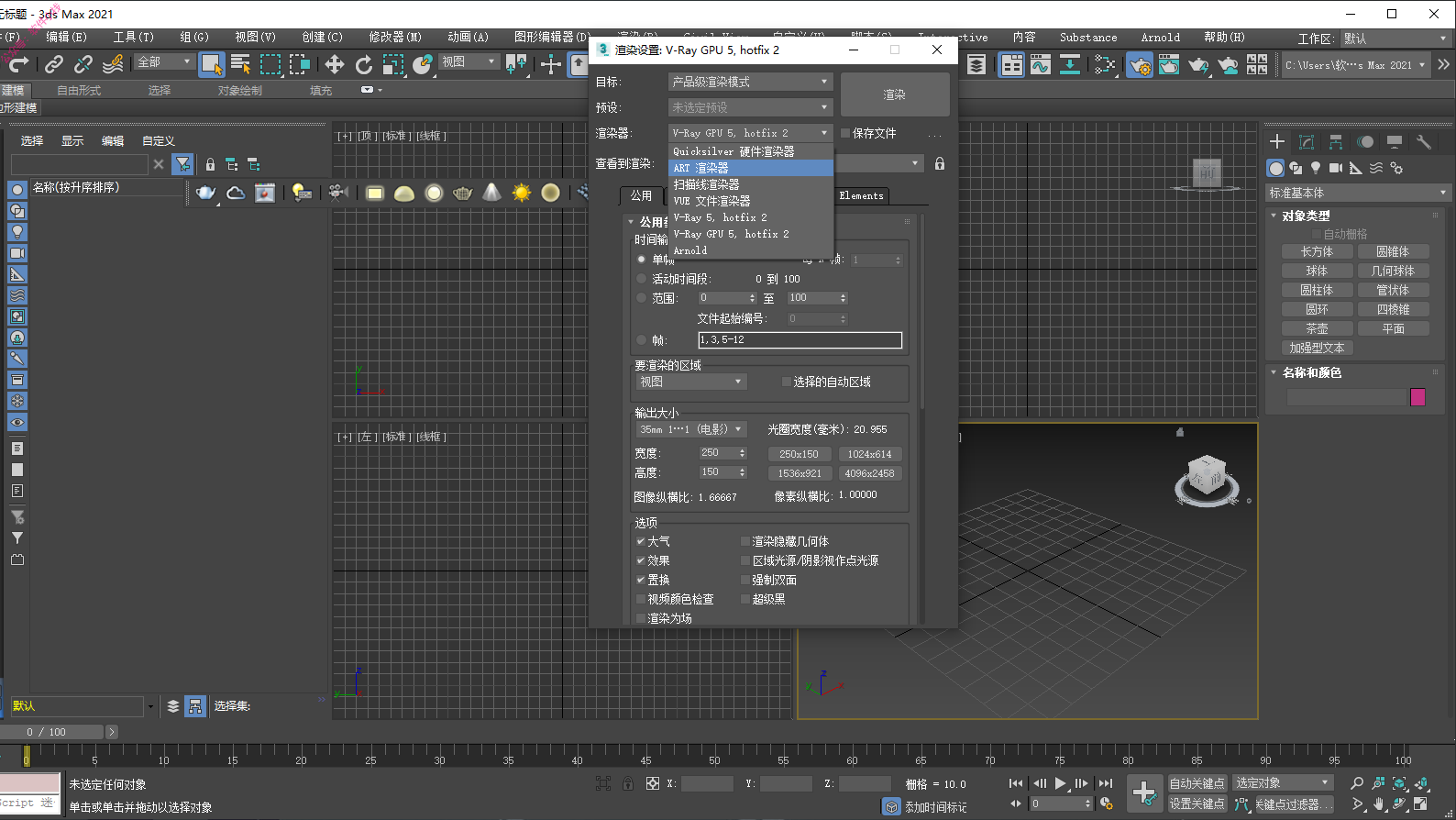Choose V-Ray 5, hotfix 2 (non-GPU) renderer
The image size is (1456, 820).
tap(750, 217)
